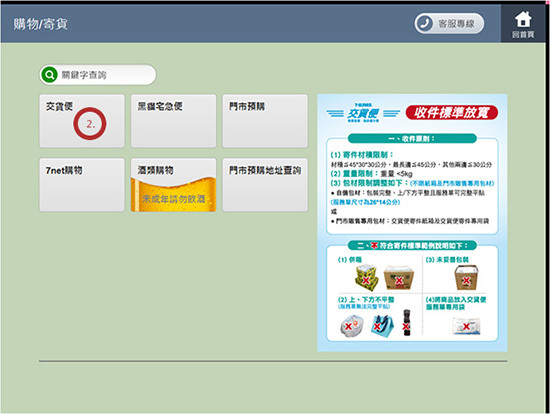Click the green magnifier search icon
Image resolution: width=550 pixels, height=414 pixels.
click(49, 75)
